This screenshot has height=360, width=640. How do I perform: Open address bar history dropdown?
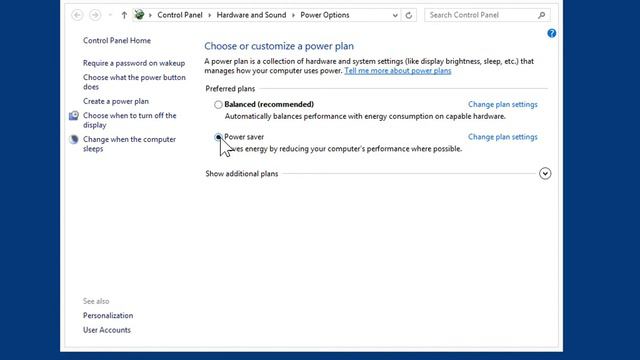click(x=395, y=16)
